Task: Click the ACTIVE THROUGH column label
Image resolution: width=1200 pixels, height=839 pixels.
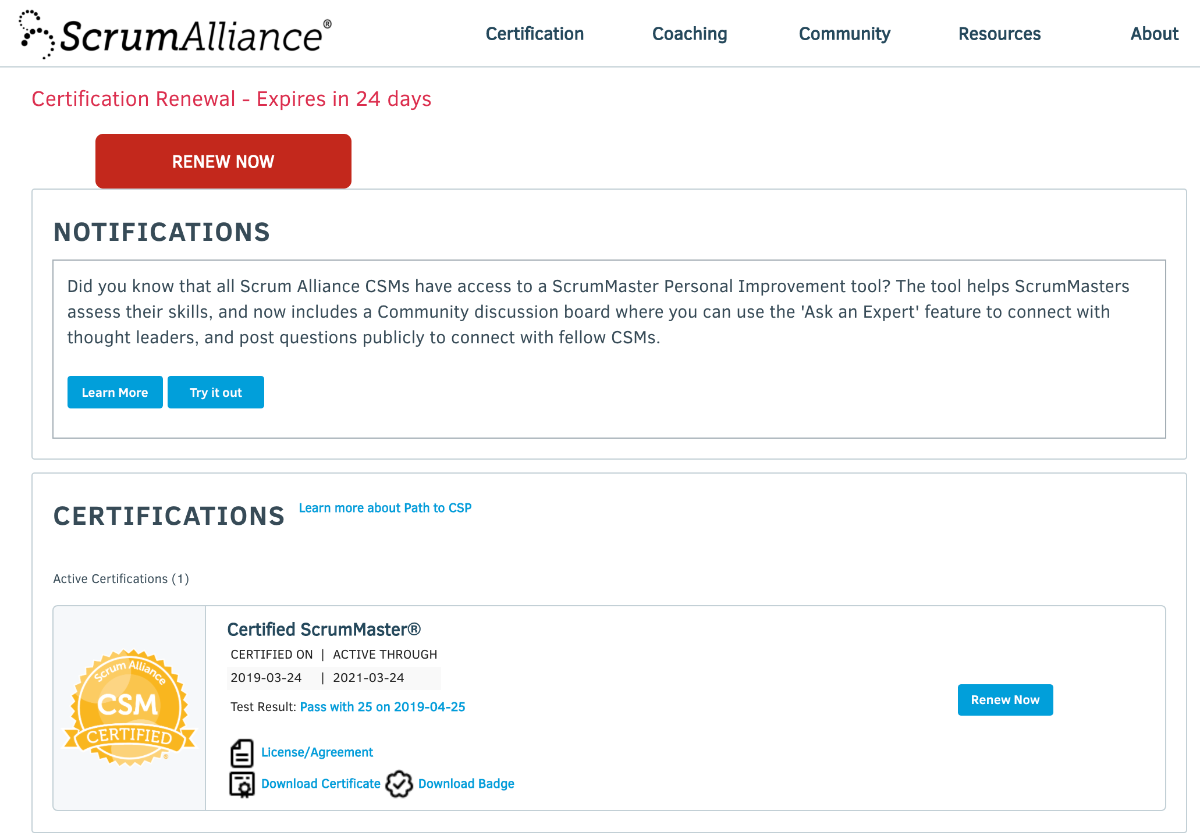Action: [x=385, y=655]
